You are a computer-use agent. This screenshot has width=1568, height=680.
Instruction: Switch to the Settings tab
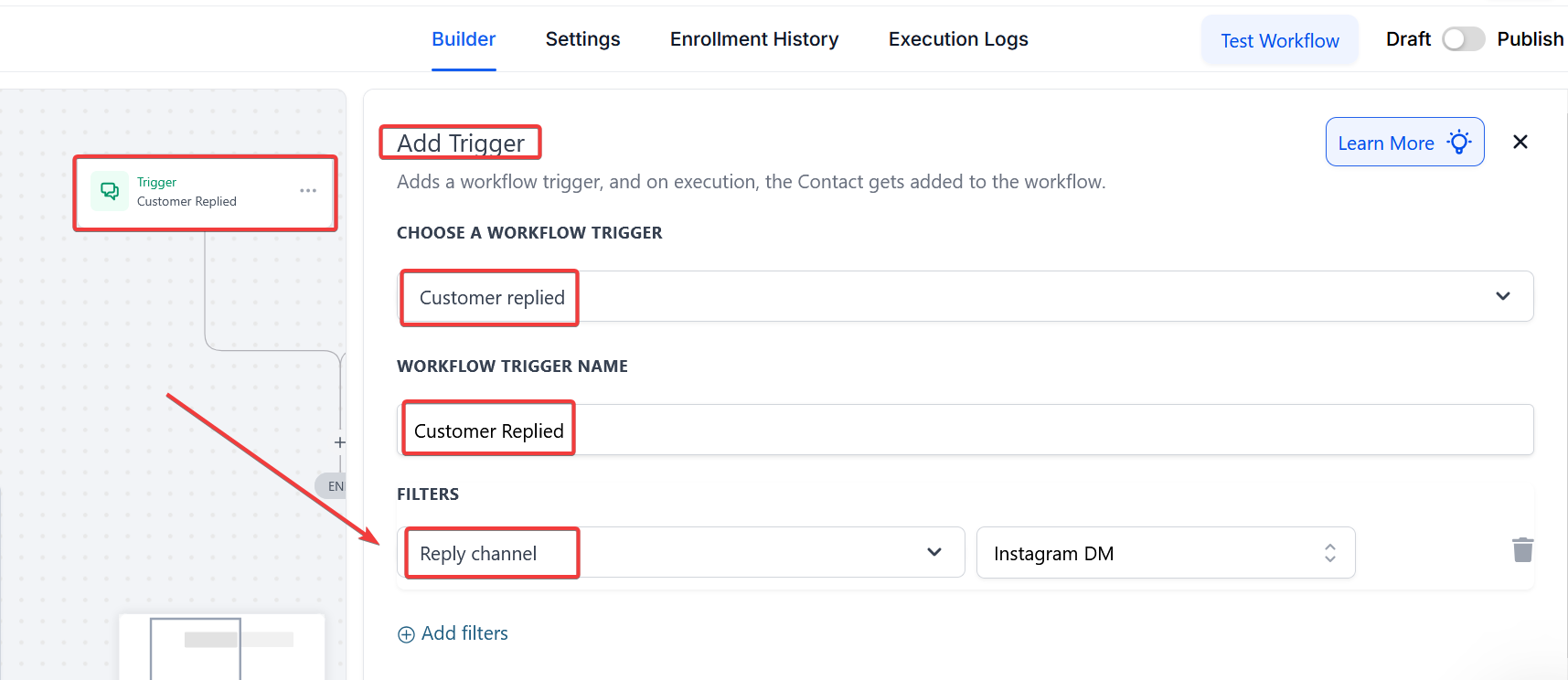(582, 39)
